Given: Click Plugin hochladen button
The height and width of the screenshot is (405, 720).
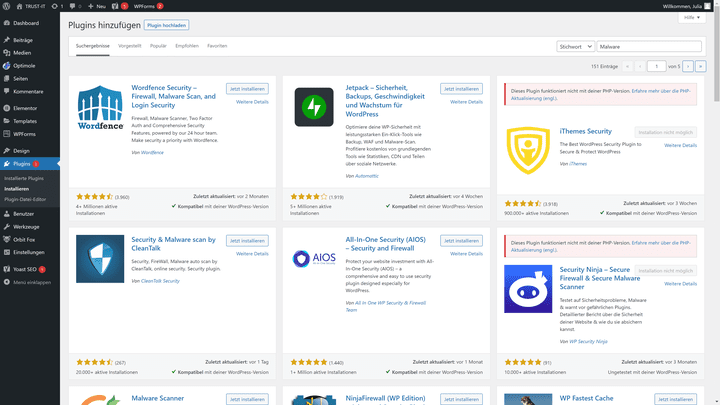Looking at the screenshot, I should pyautogui.click(x=167, y=23).
